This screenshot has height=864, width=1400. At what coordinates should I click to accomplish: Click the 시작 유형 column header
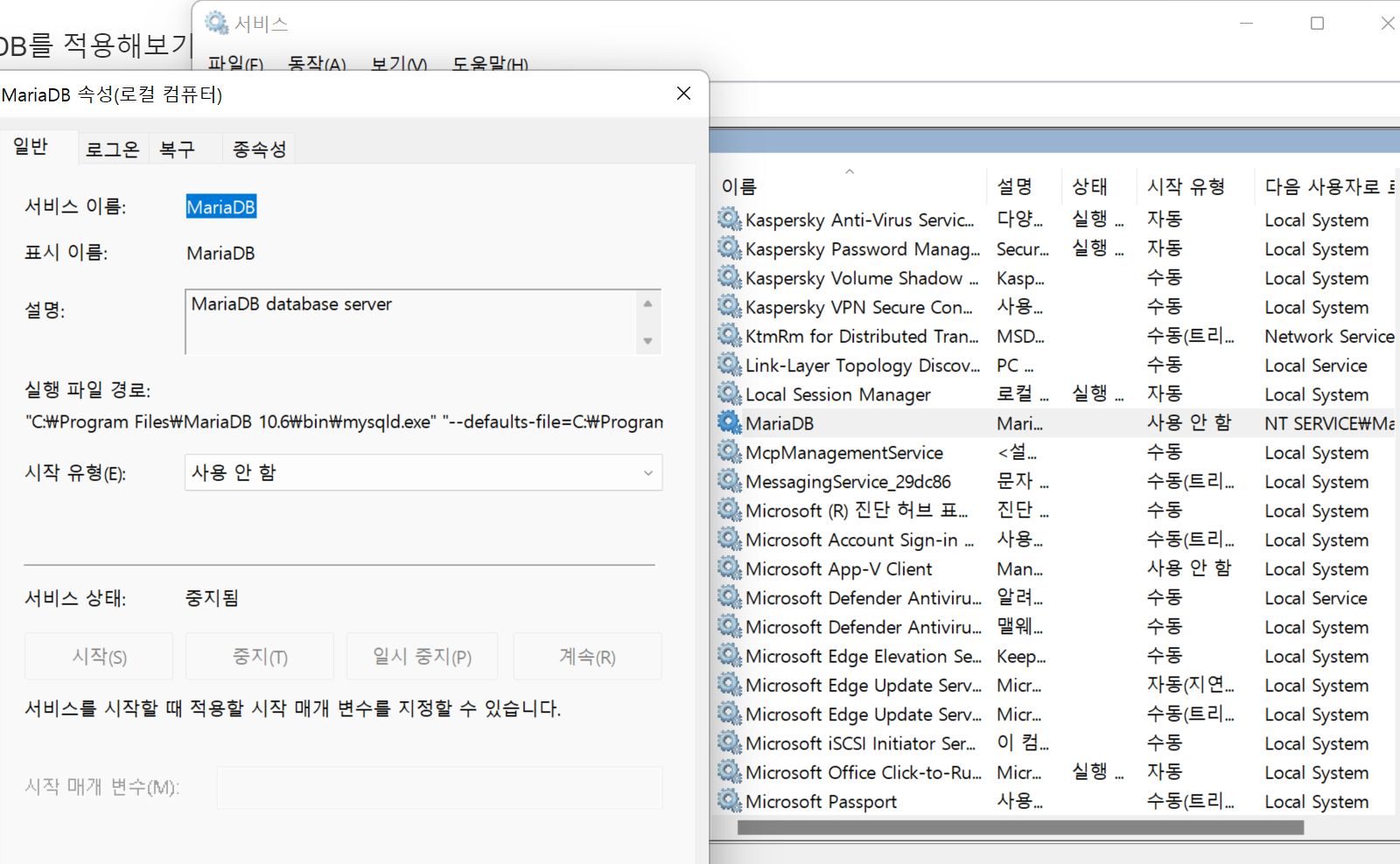1186,186
